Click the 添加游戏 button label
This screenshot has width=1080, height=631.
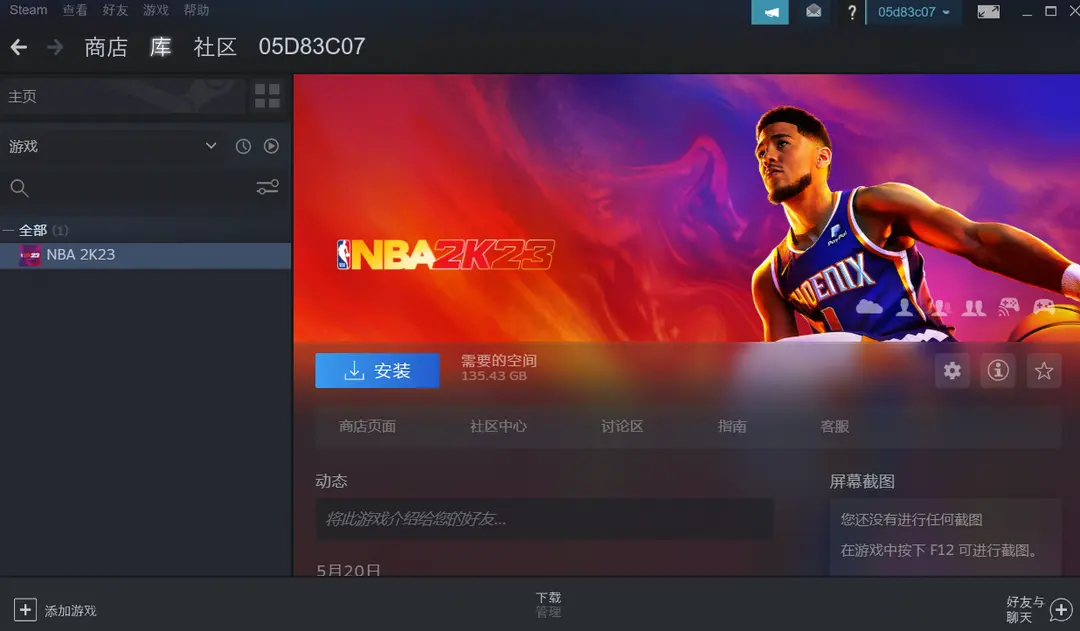[70, 610]
